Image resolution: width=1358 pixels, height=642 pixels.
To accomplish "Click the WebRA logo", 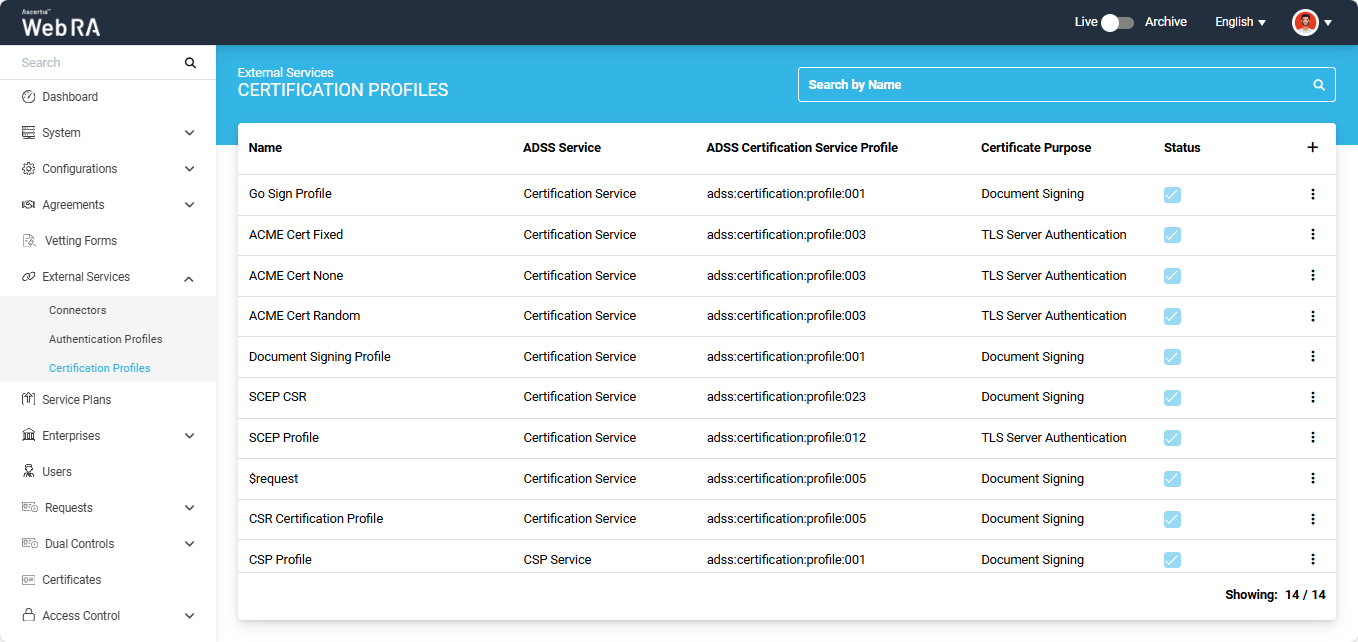I will (61, 23).
